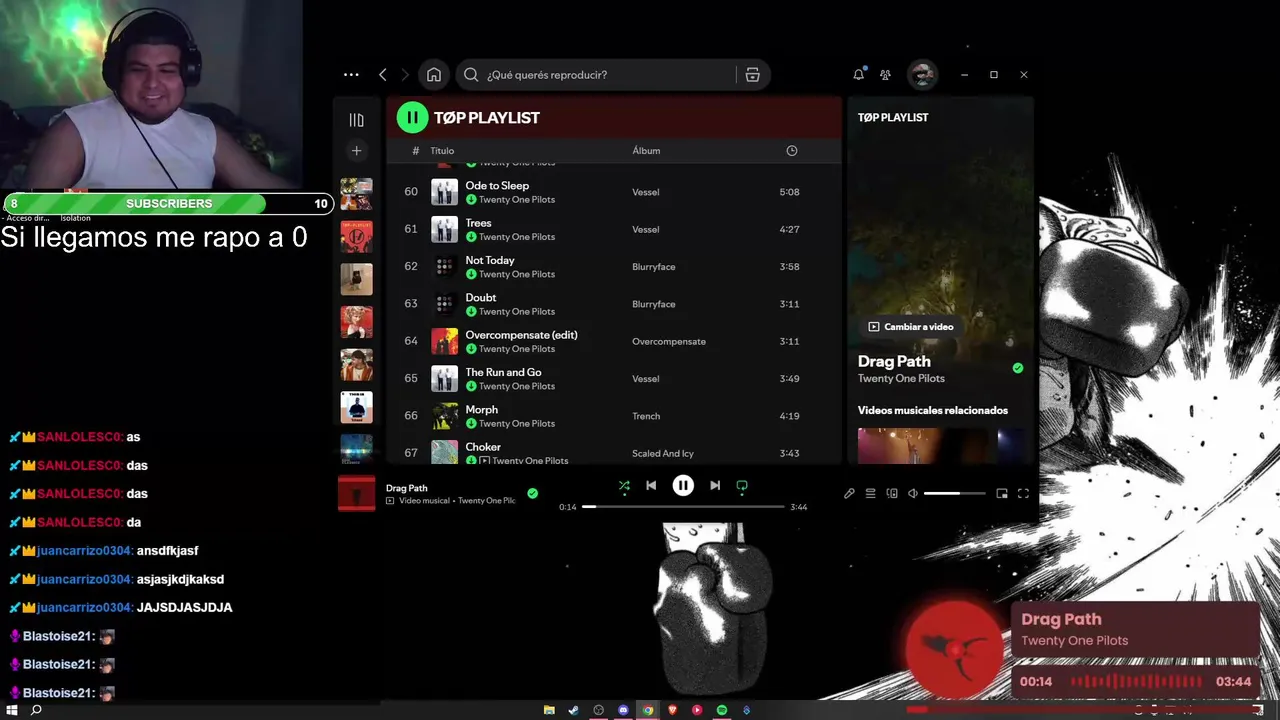Viewport: 1280px width, 720px height.
Task: Toggle liked checkmark in the player bar
Action: point(532,493)
